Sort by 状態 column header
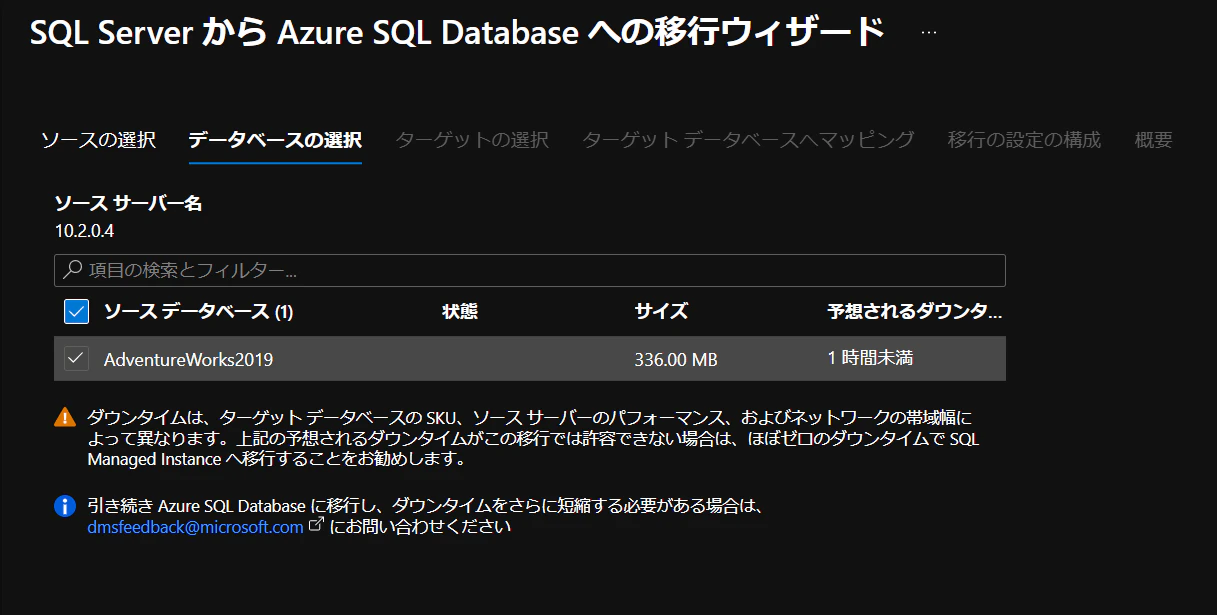Image resolution: width=1217 pixels, height=615 pixels. (460, 312)
